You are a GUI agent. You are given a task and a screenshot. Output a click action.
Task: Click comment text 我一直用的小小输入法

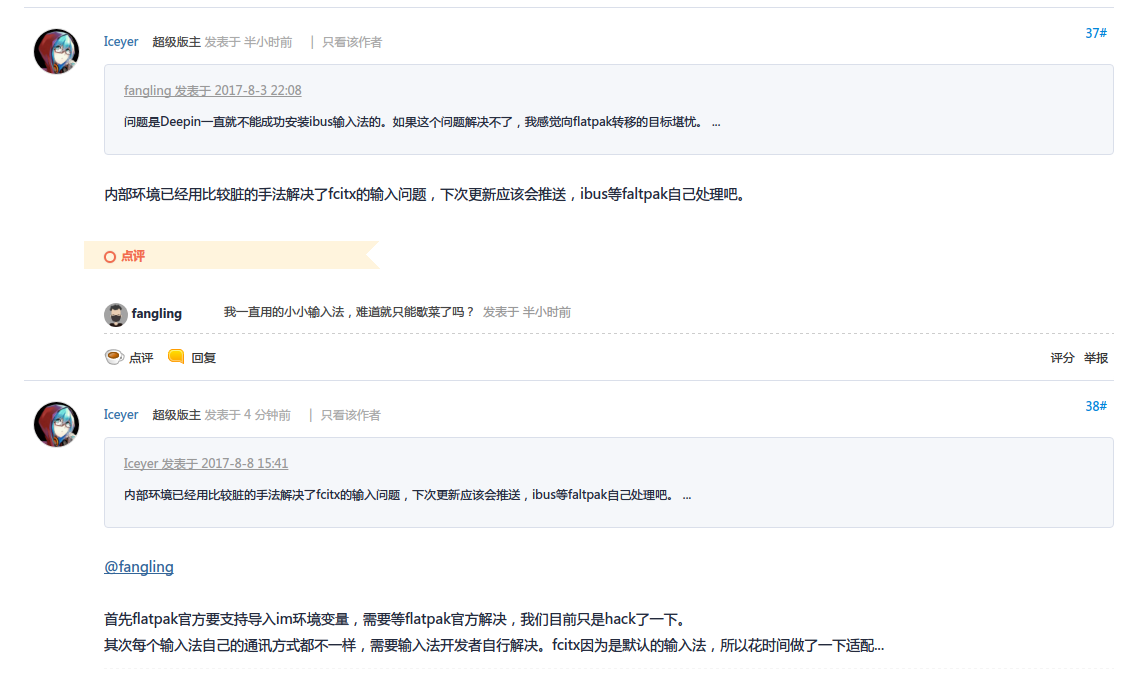pyautogui.click(x=349, y=313)
